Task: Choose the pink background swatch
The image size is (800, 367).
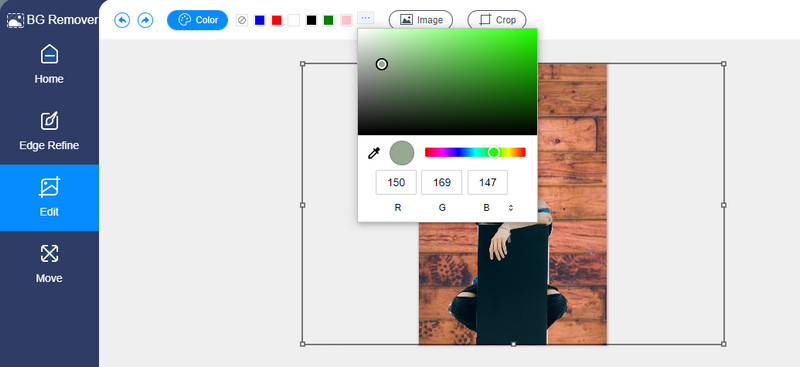Action: pos(346,20)
